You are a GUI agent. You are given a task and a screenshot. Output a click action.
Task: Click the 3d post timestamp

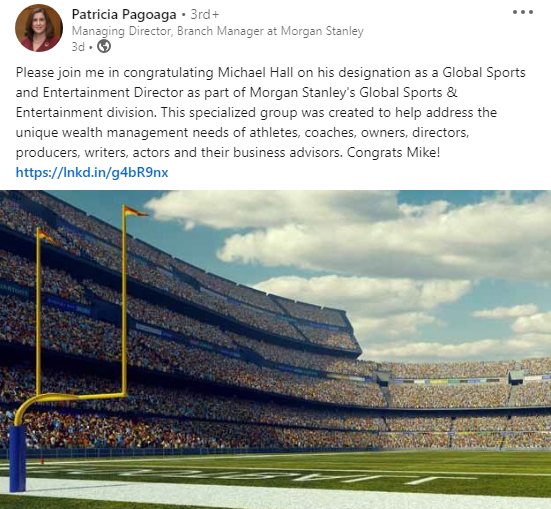(x=78, y=46)
